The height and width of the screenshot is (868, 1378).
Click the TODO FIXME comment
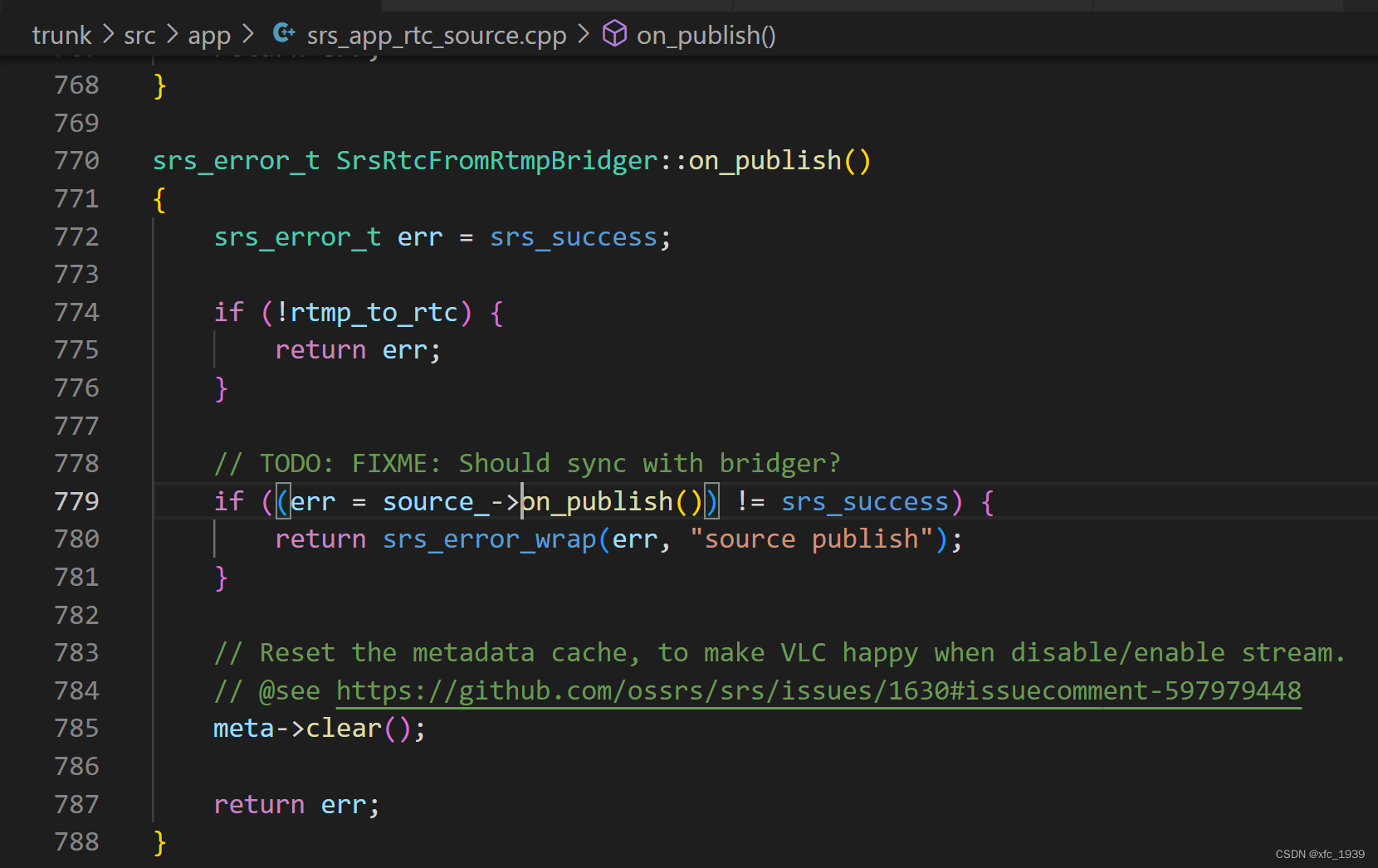pos(527,463)
